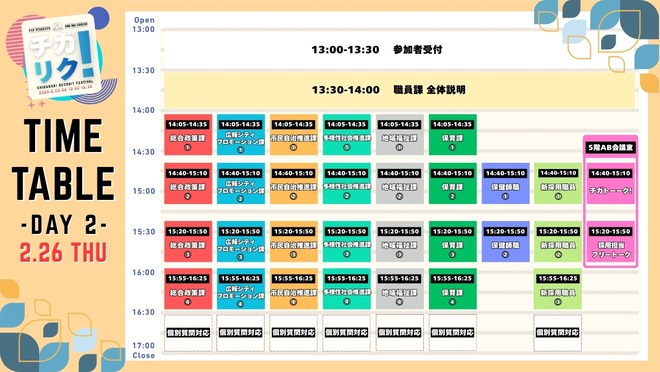
Task: Pick the 15:55-16:25 市民自治推進課 ④ card
Action: tap(294, 289)
